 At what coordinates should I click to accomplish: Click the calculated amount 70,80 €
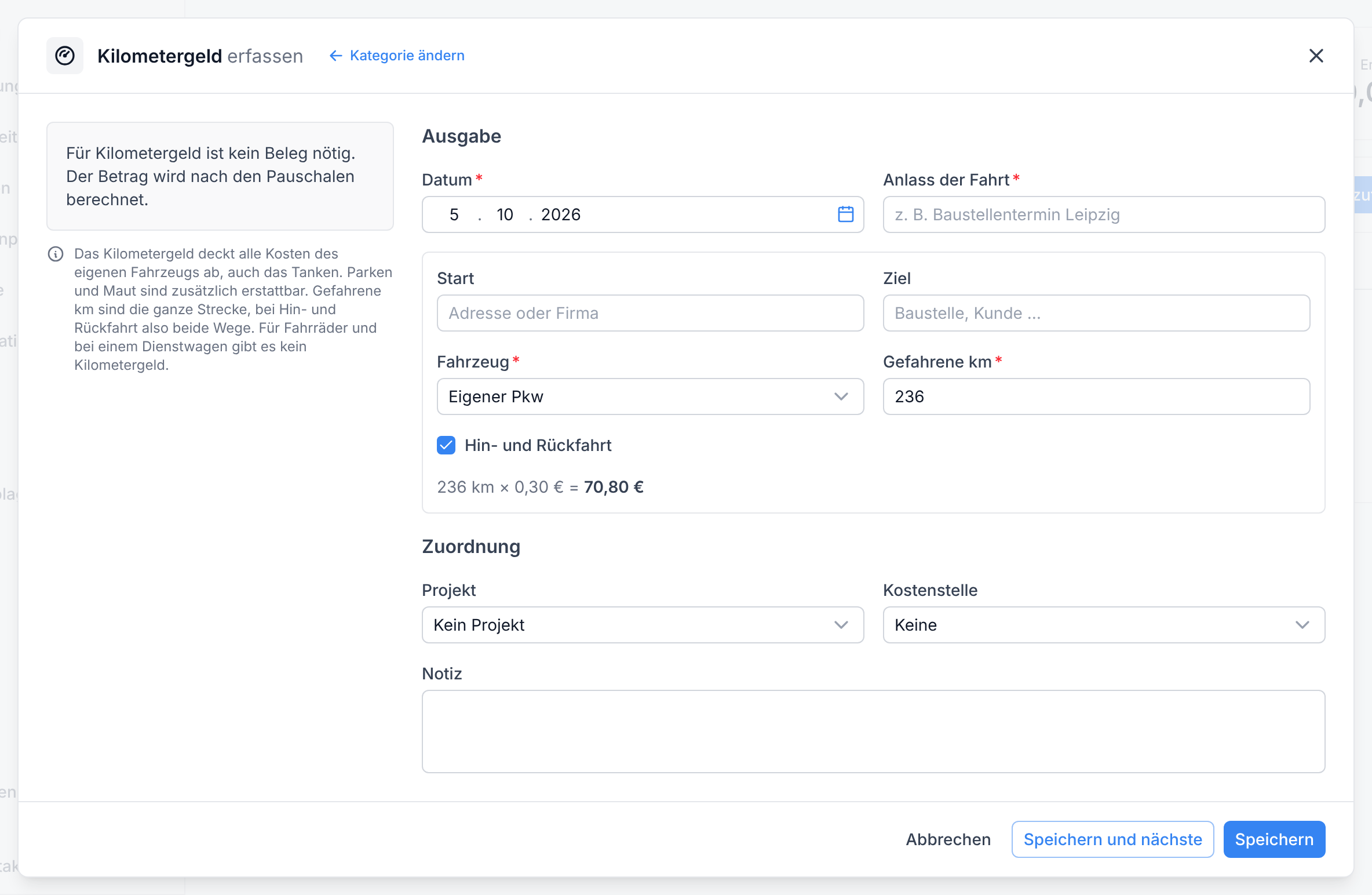614,487
